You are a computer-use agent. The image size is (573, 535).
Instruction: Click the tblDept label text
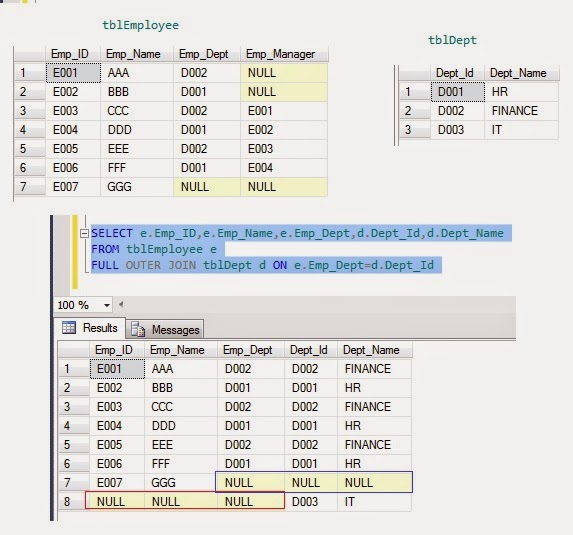452,40
